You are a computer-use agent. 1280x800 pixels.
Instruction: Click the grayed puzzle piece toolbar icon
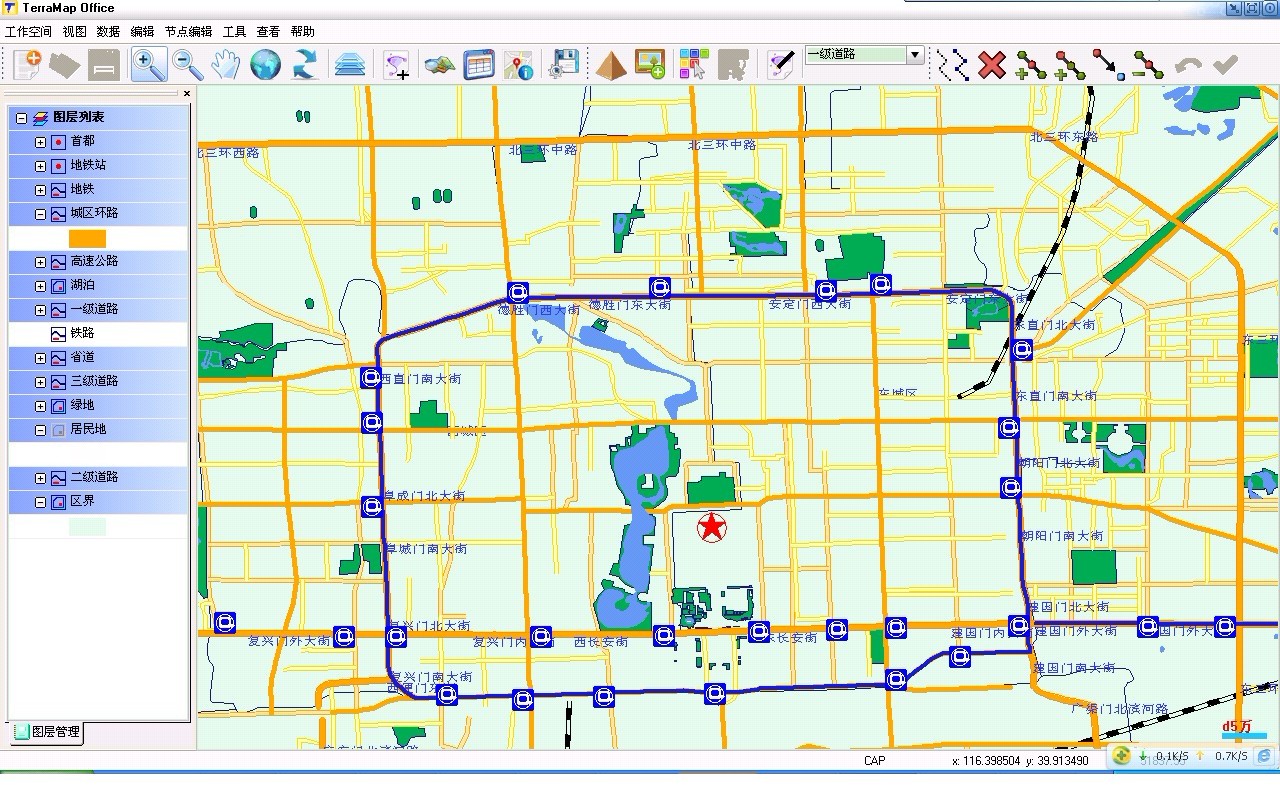point(733,65)
